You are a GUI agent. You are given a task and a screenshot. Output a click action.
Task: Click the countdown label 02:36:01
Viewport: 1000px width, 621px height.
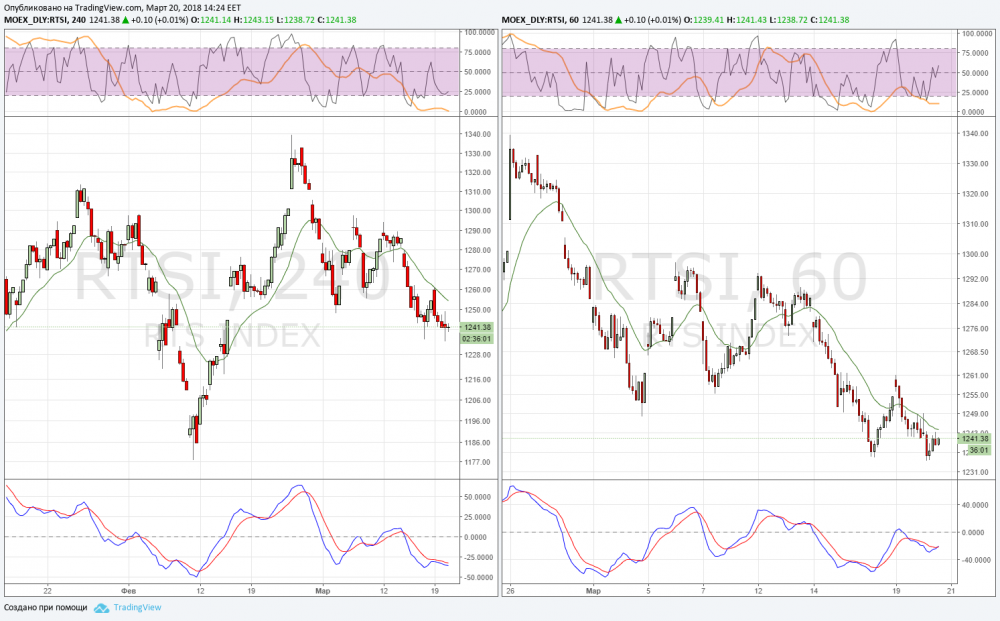coord(476,339)
